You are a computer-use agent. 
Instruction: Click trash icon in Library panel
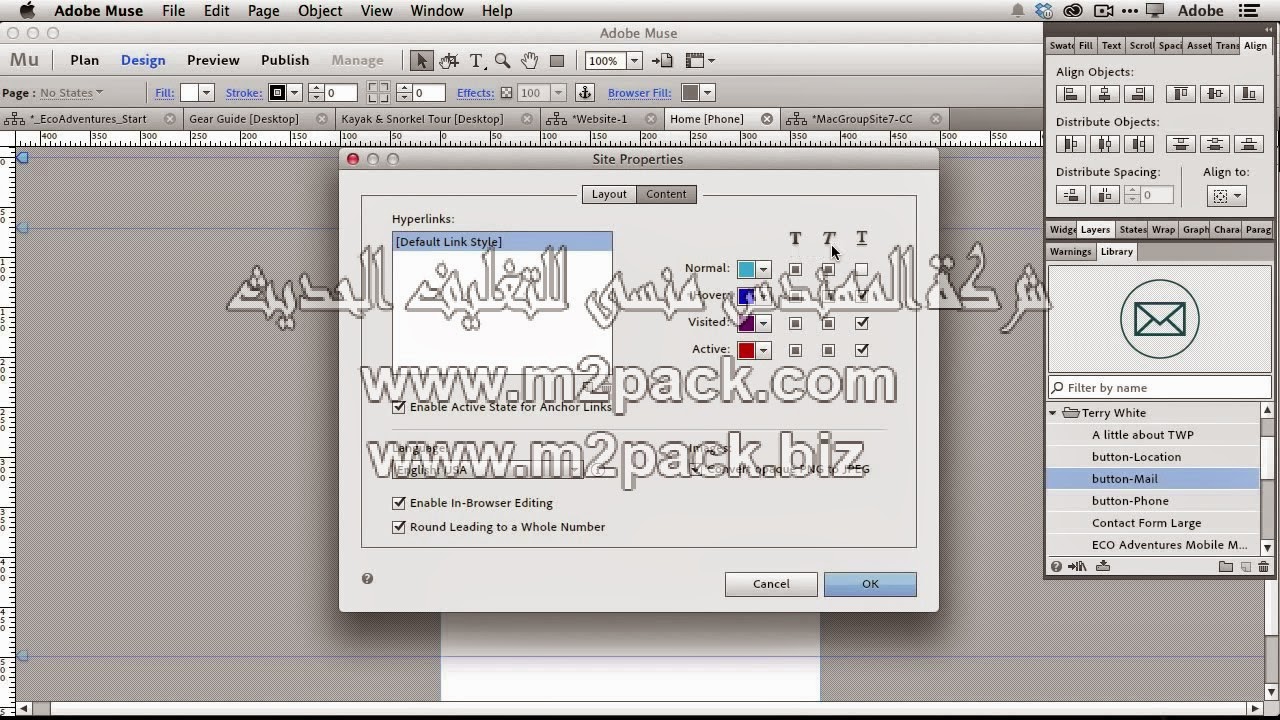(x=1264, y=567)
